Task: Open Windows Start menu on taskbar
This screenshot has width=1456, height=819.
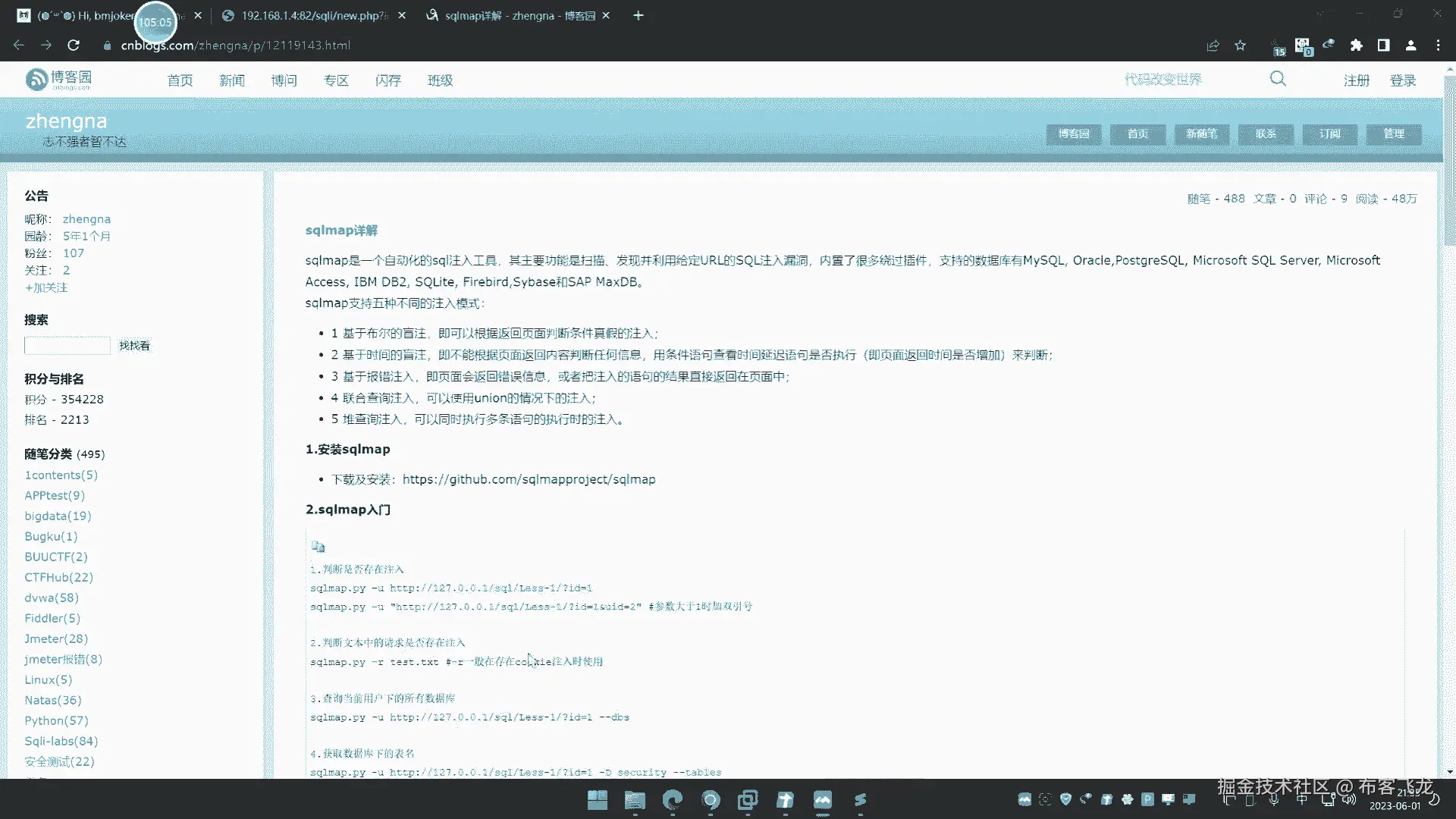Action: point(597,800)
